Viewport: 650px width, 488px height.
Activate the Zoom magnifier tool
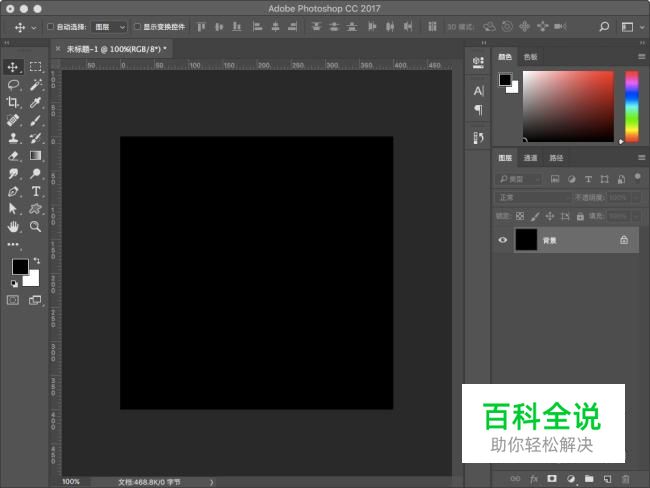[x=36, y=226]
